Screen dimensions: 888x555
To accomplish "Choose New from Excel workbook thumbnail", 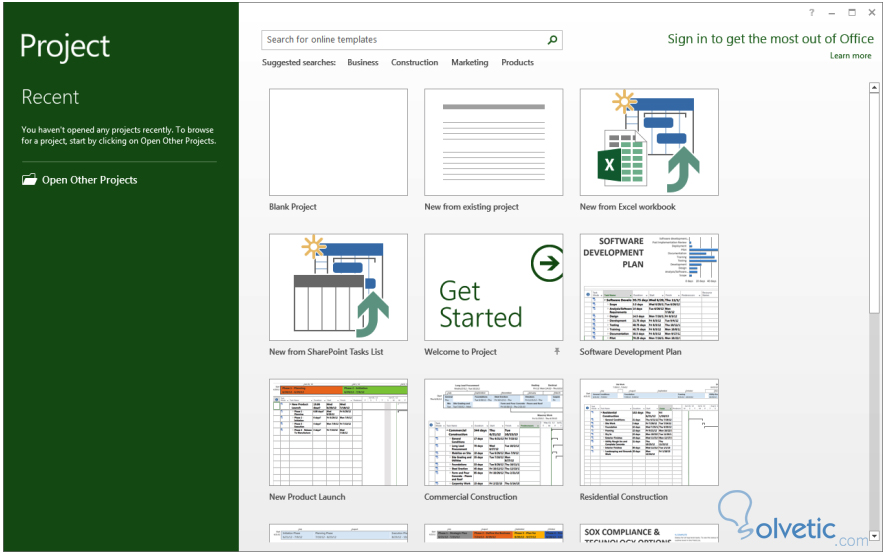I will click(x=649, y=142).
